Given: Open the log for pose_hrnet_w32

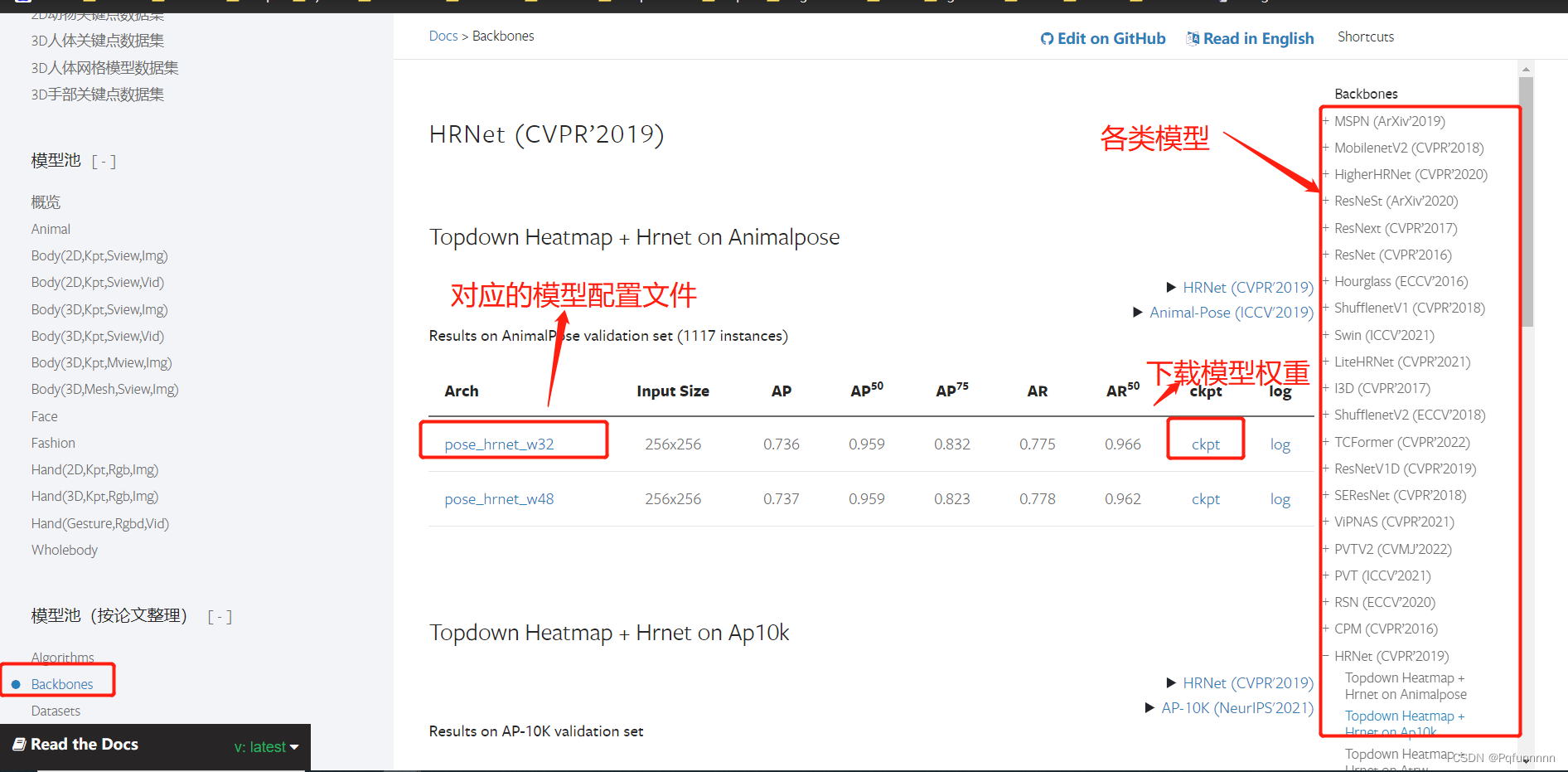Looking at the screenshot, I should click(x=1280, y=444).
